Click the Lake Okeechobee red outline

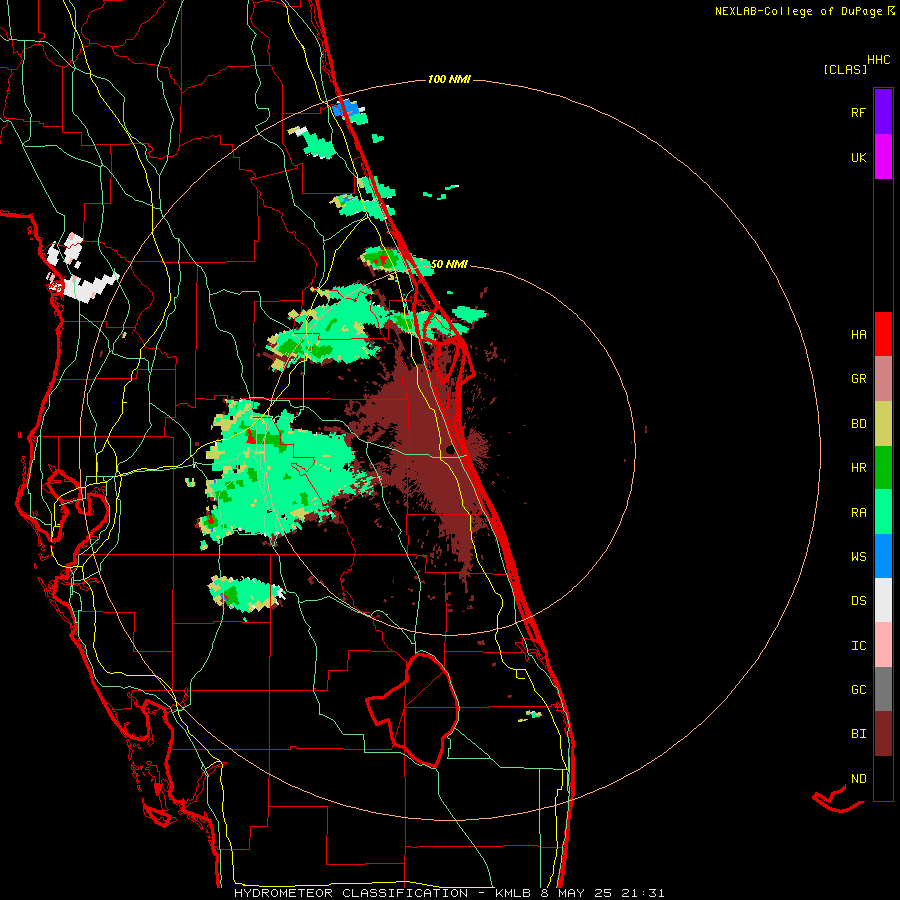(413, 710)
